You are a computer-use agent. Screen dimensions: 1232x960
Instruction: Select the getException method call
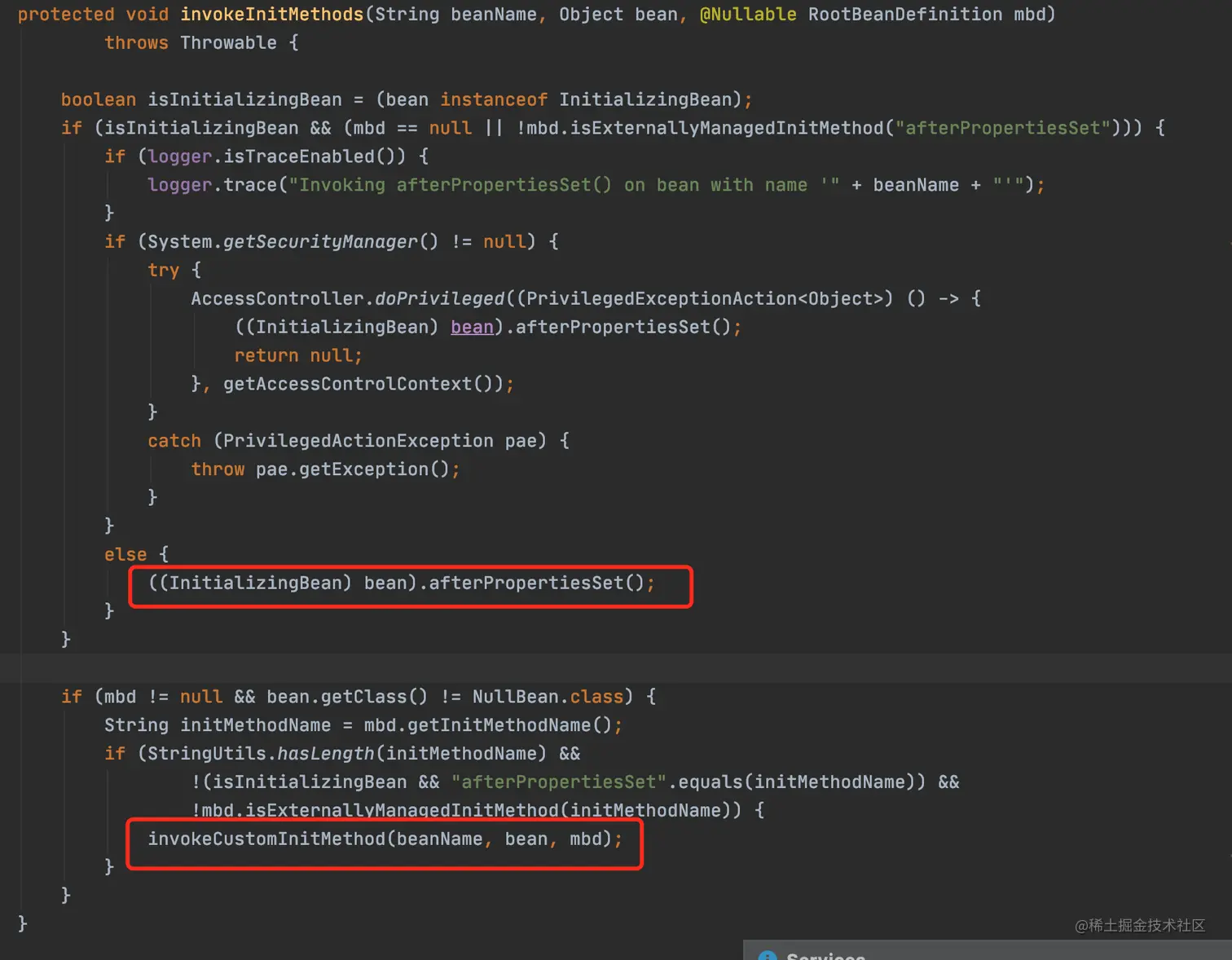point(363,469)
